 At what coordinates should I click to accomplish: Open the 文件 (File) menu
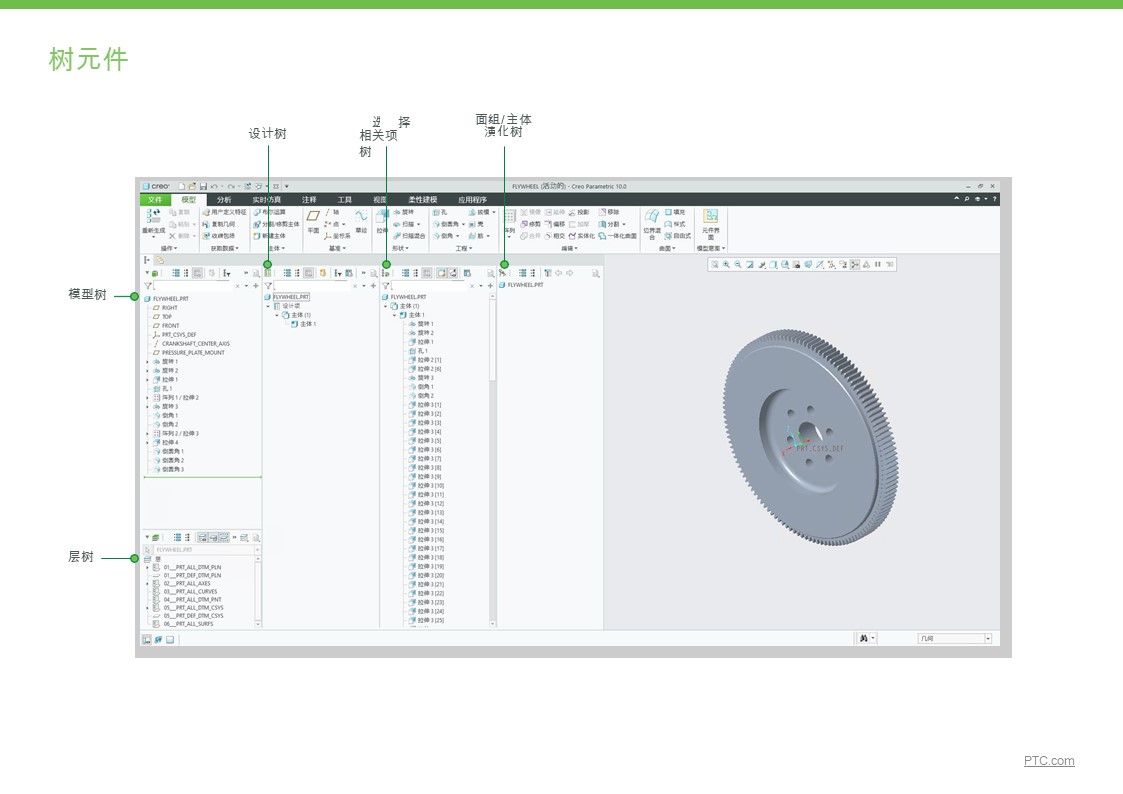[155, 200]
